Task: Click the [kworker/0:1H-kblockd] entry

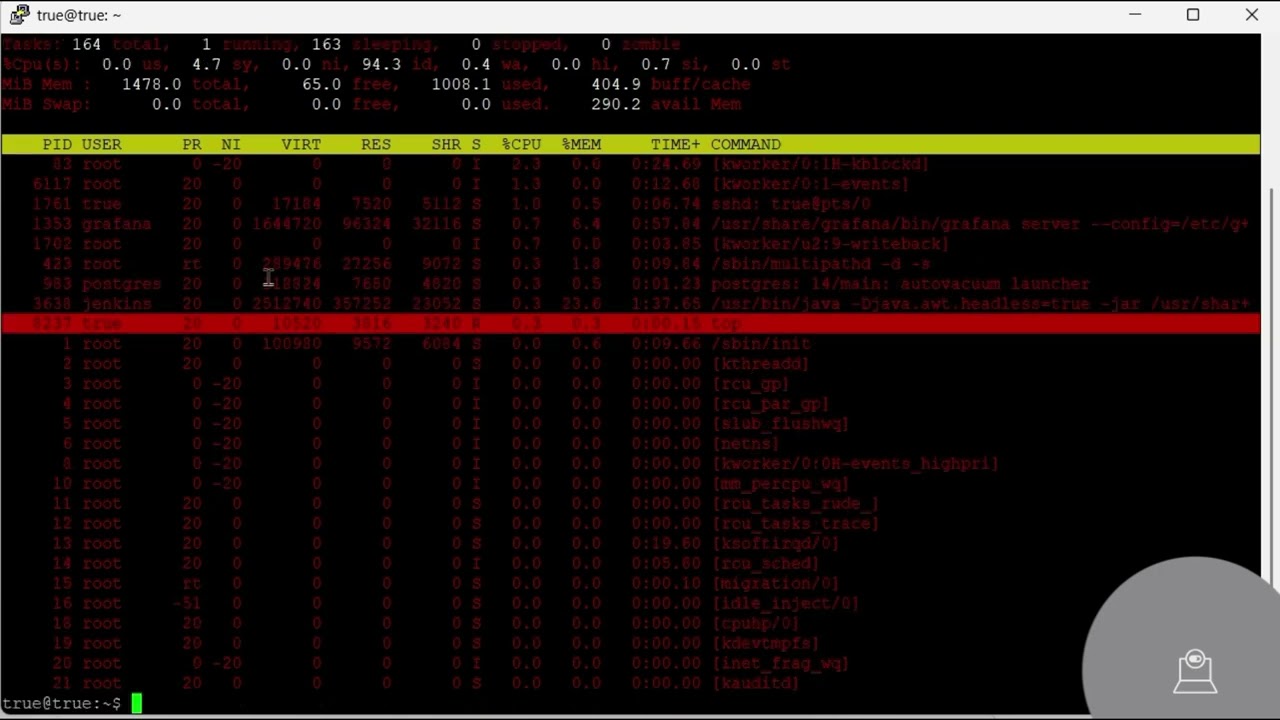Action: pos(820,164)
